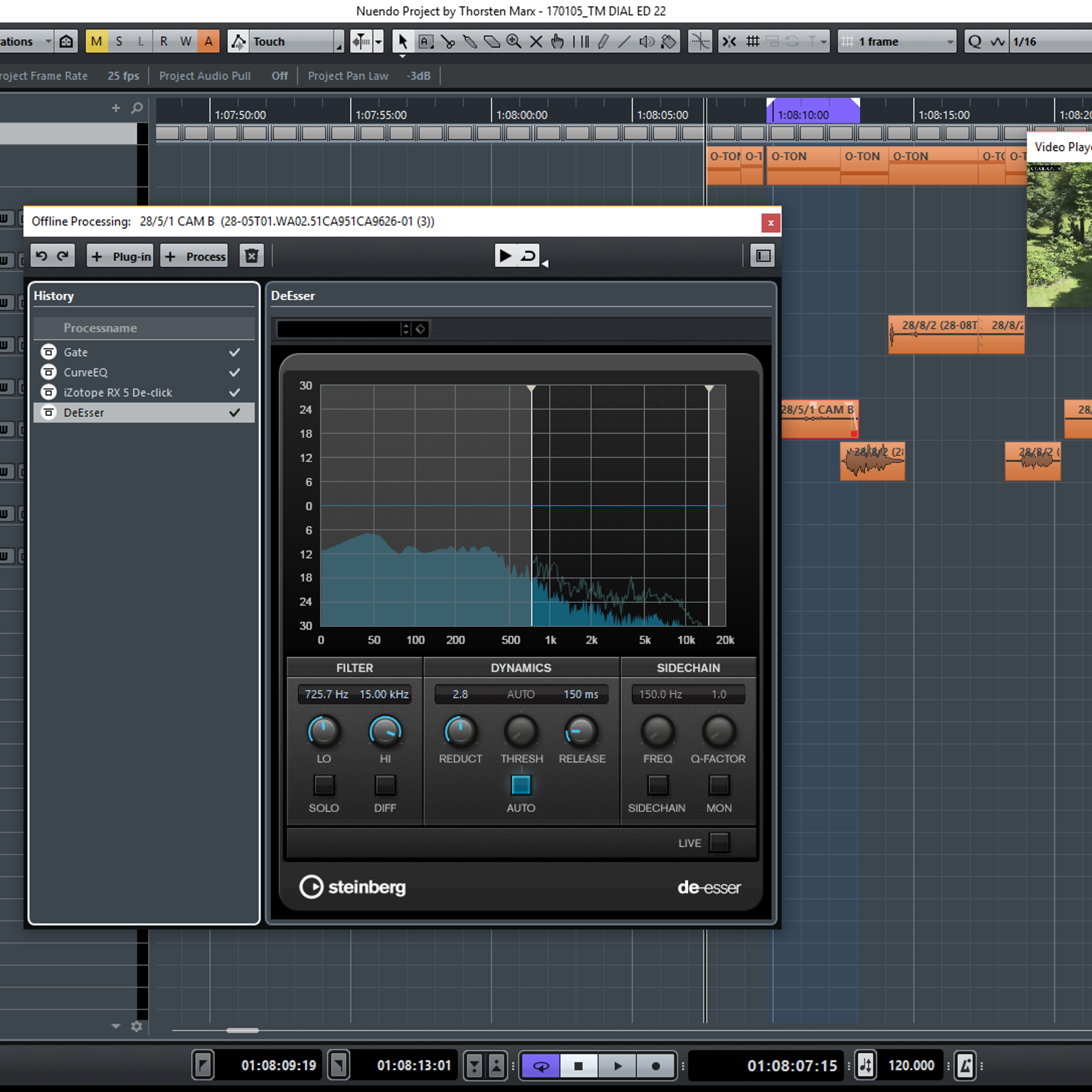Open the track search magnifier icon
This screenshot has width=1092, height=1092.
point(136,108)
